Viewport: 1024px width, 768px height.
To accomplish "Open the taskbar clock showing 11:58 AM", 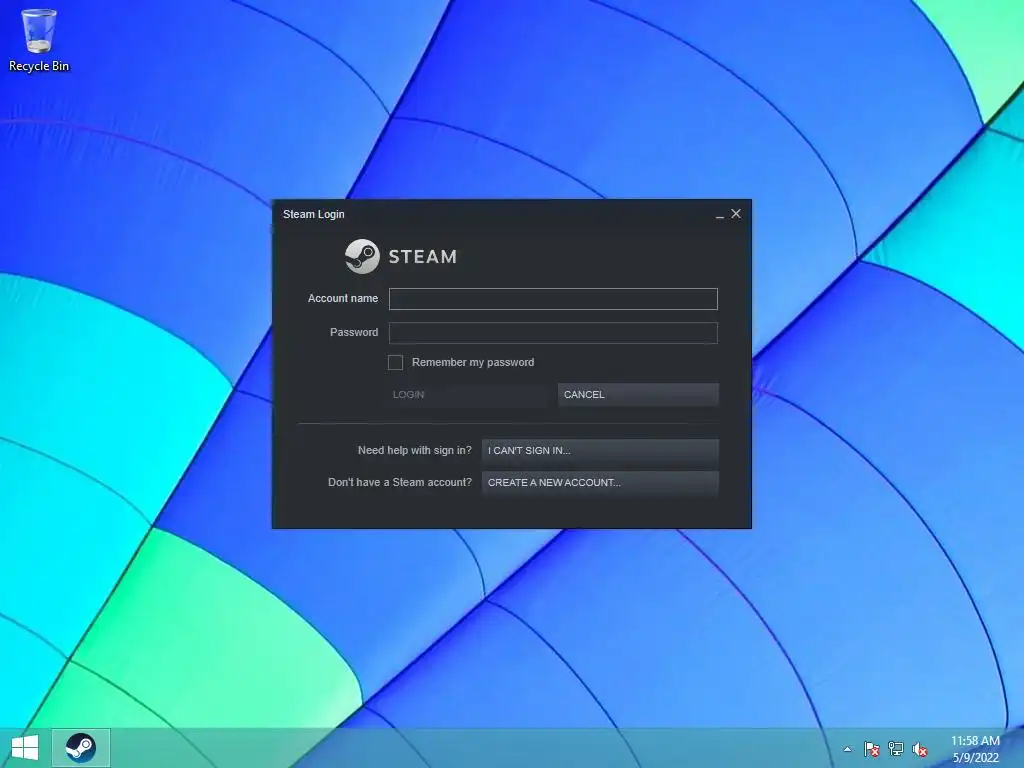I will (x=975, y=749).
